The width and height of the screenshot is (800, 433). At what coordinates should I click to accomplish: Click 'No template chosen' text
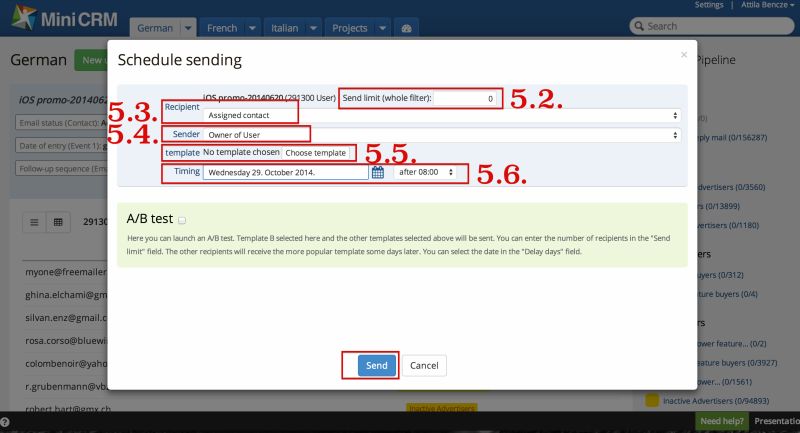(x=241, y=152)
